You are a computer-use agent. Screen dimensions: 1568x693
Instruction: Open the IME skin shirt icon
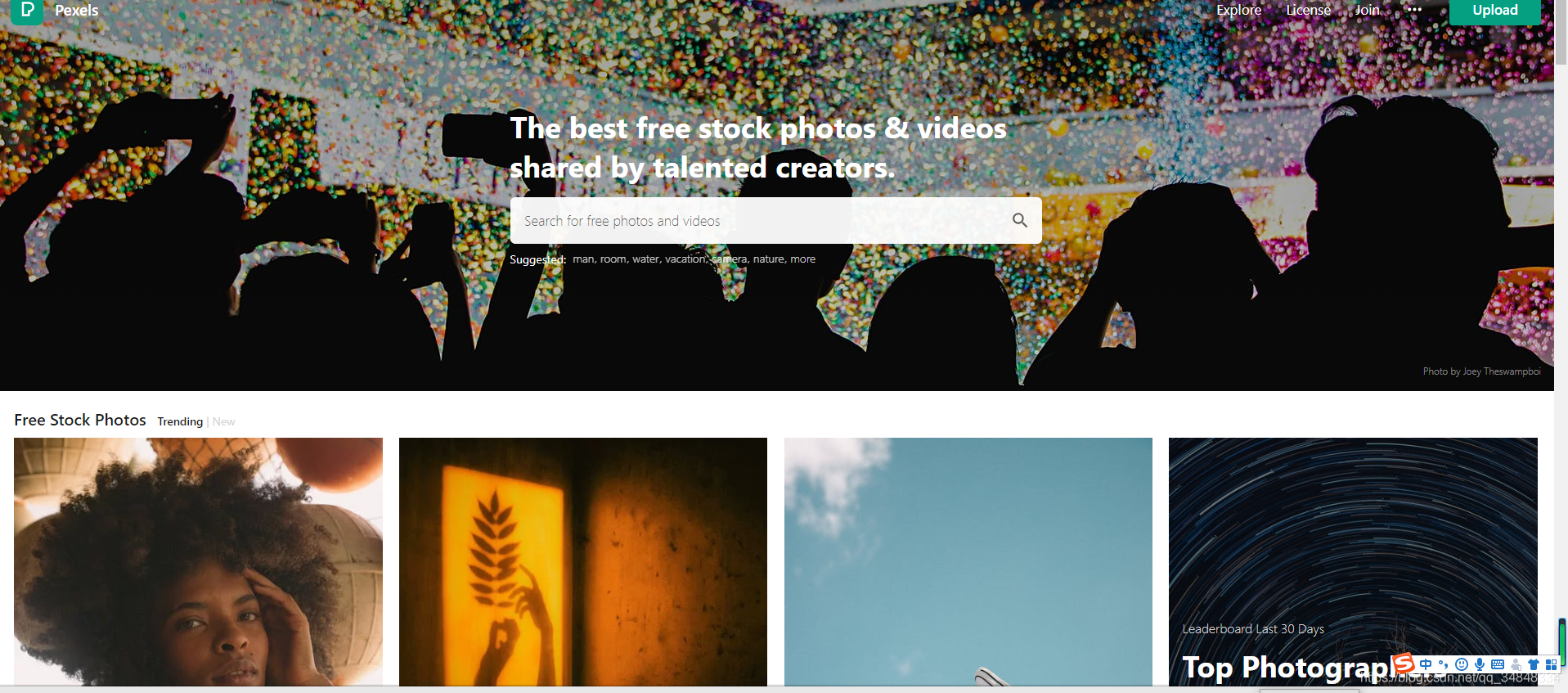coord(1534,664)
